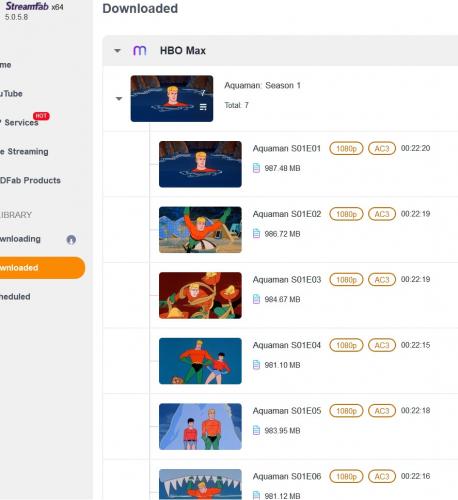Open the Downloading library item
458x500 pixels.
click(x=20, y=239)
